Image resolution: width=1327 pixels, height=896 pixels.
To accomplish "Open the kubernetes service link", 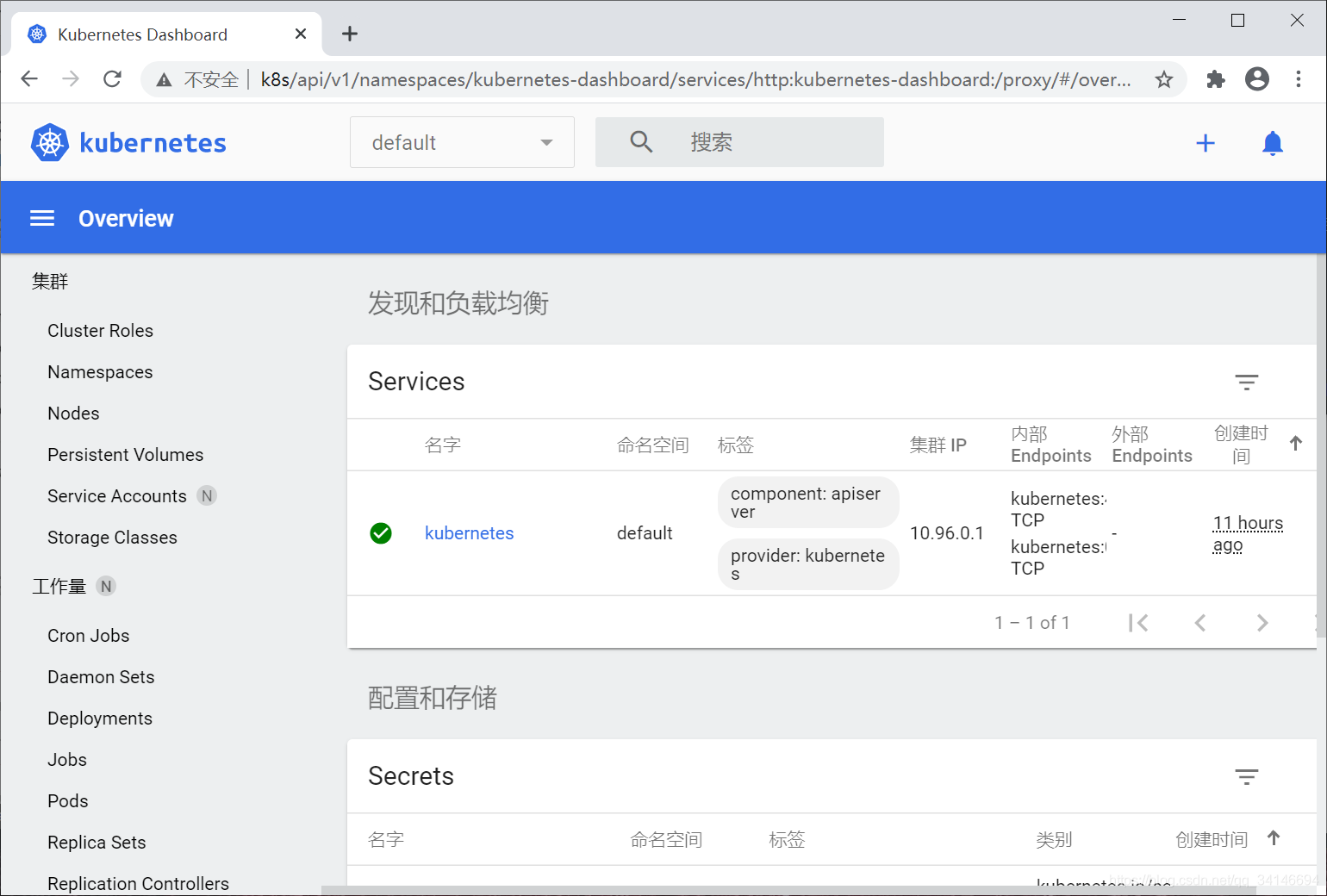I will pyautogui.click(x=469, y=533).
